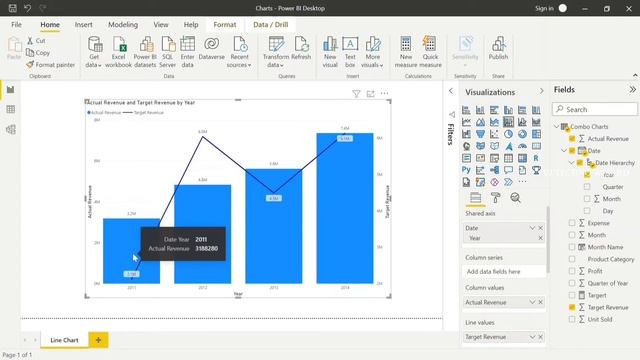Switch to Report view in sidebar
This screenshot has height=360, width=640.
click(x=11, y=89)
